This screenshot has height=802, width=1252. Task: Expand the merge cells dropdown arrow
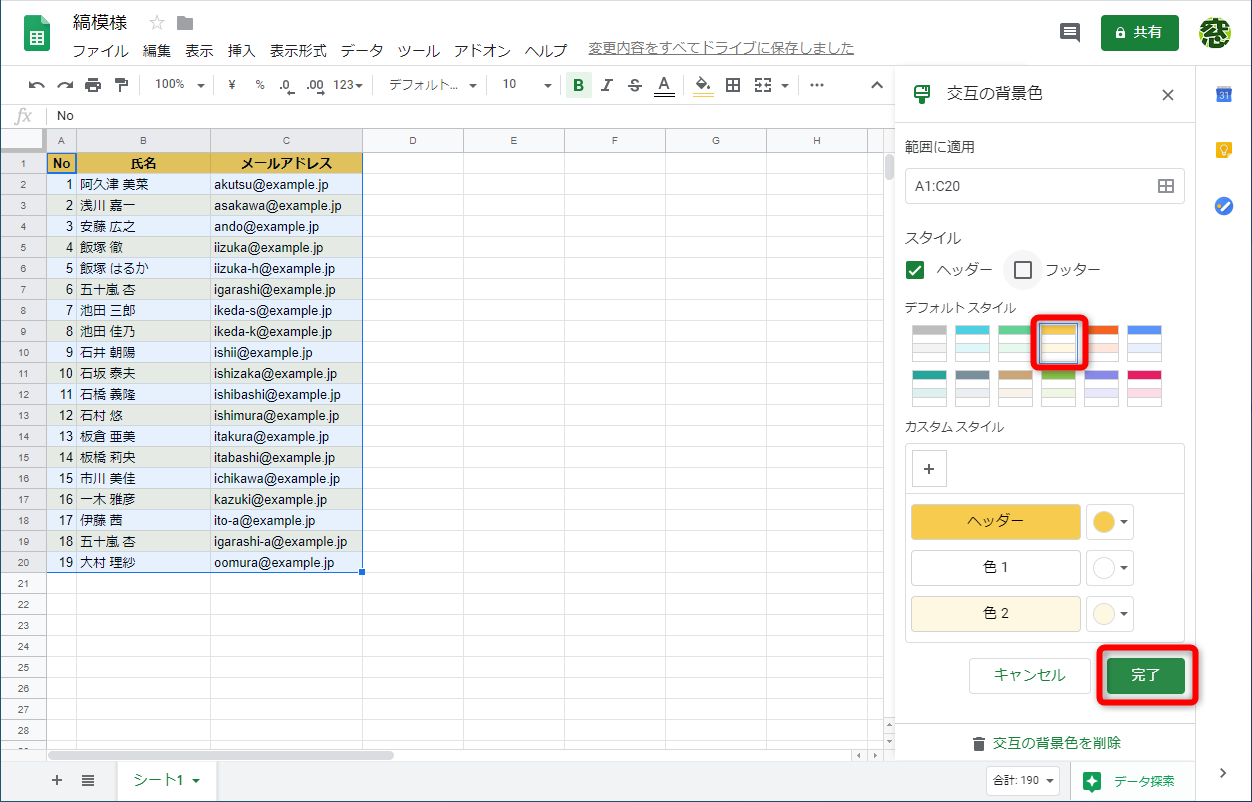point(785,85)
